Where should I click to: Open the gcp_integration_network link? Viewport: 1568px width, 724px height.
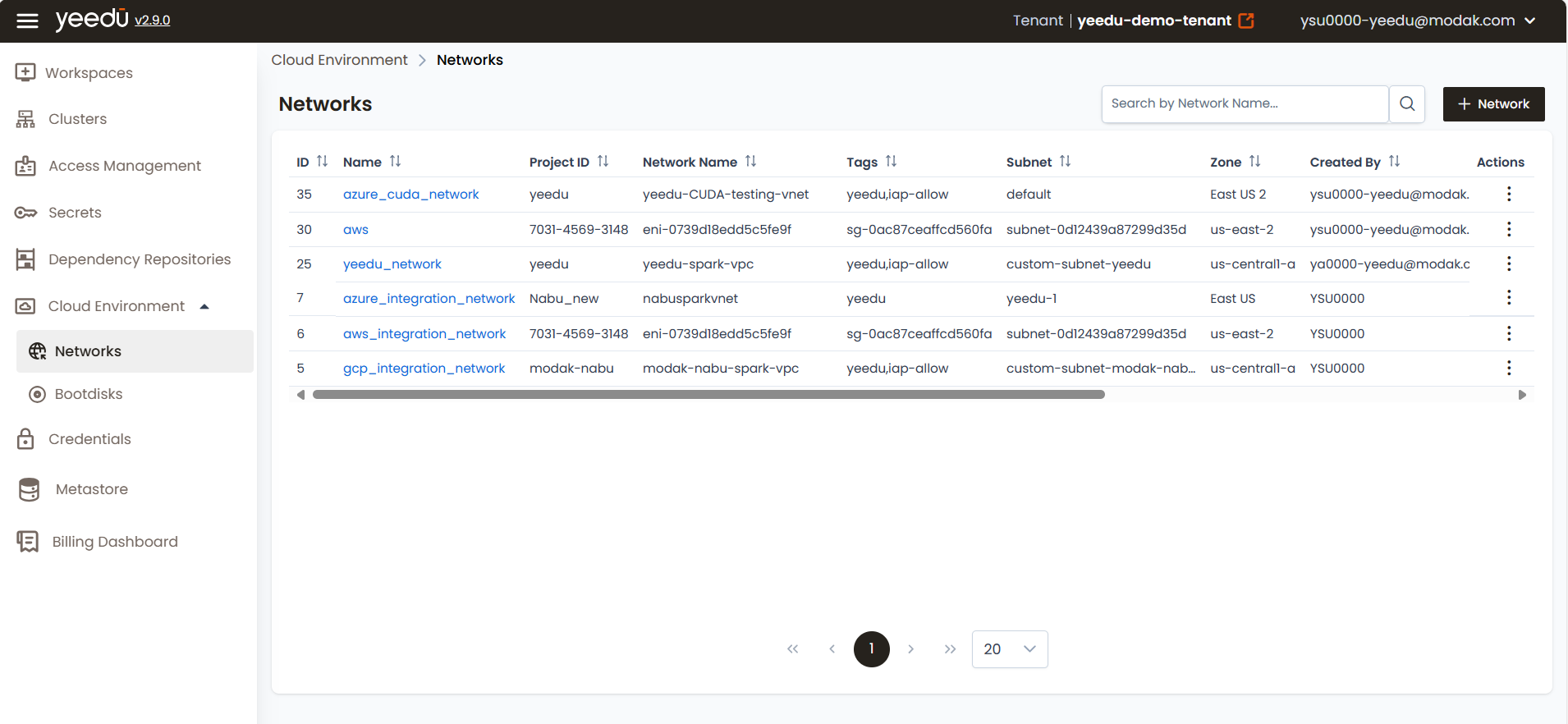(x=424, y=369)
